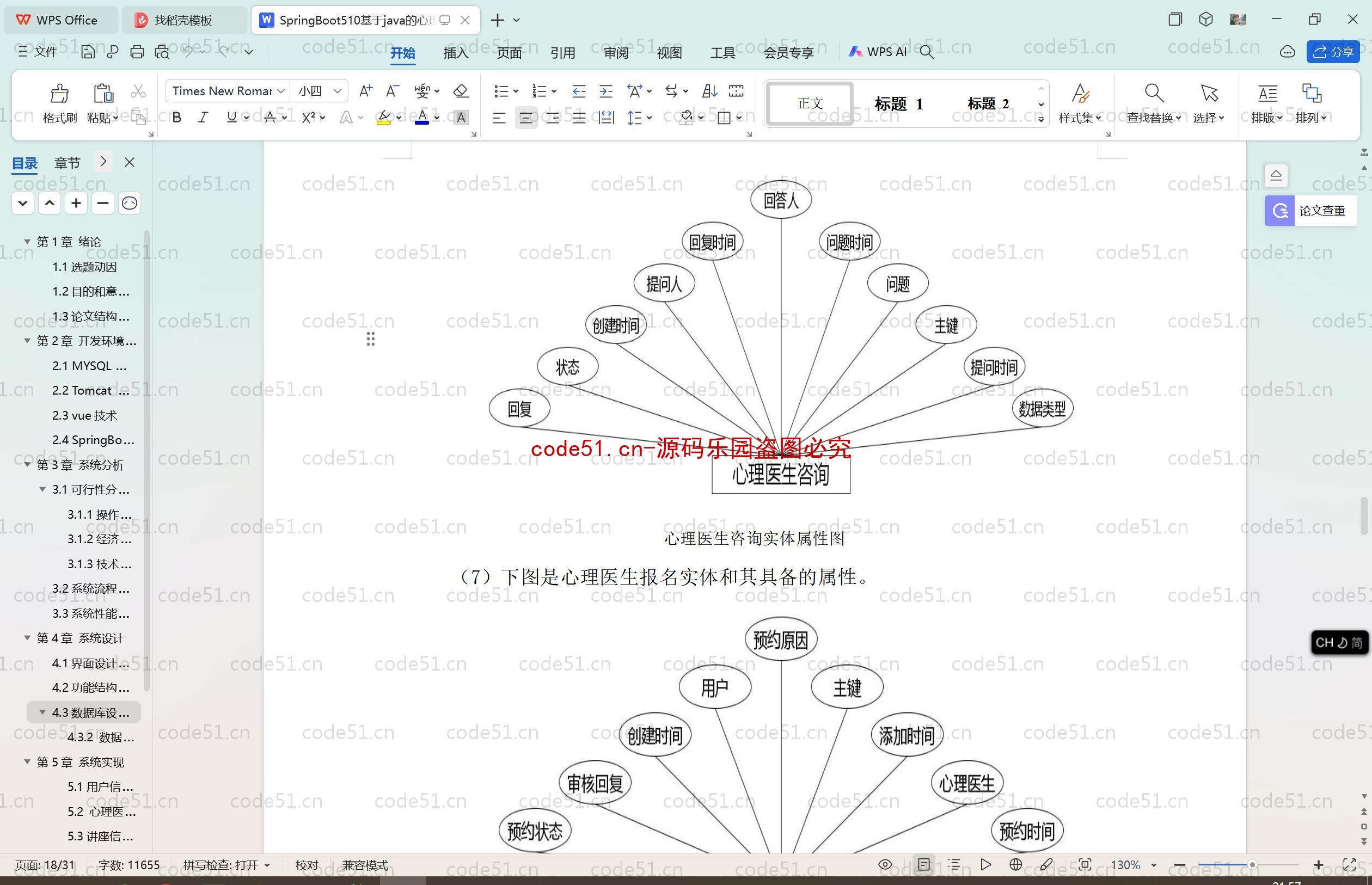1372x885 pixels.
Task: Switch to the 章节 navigation tab
Action: 68,163
